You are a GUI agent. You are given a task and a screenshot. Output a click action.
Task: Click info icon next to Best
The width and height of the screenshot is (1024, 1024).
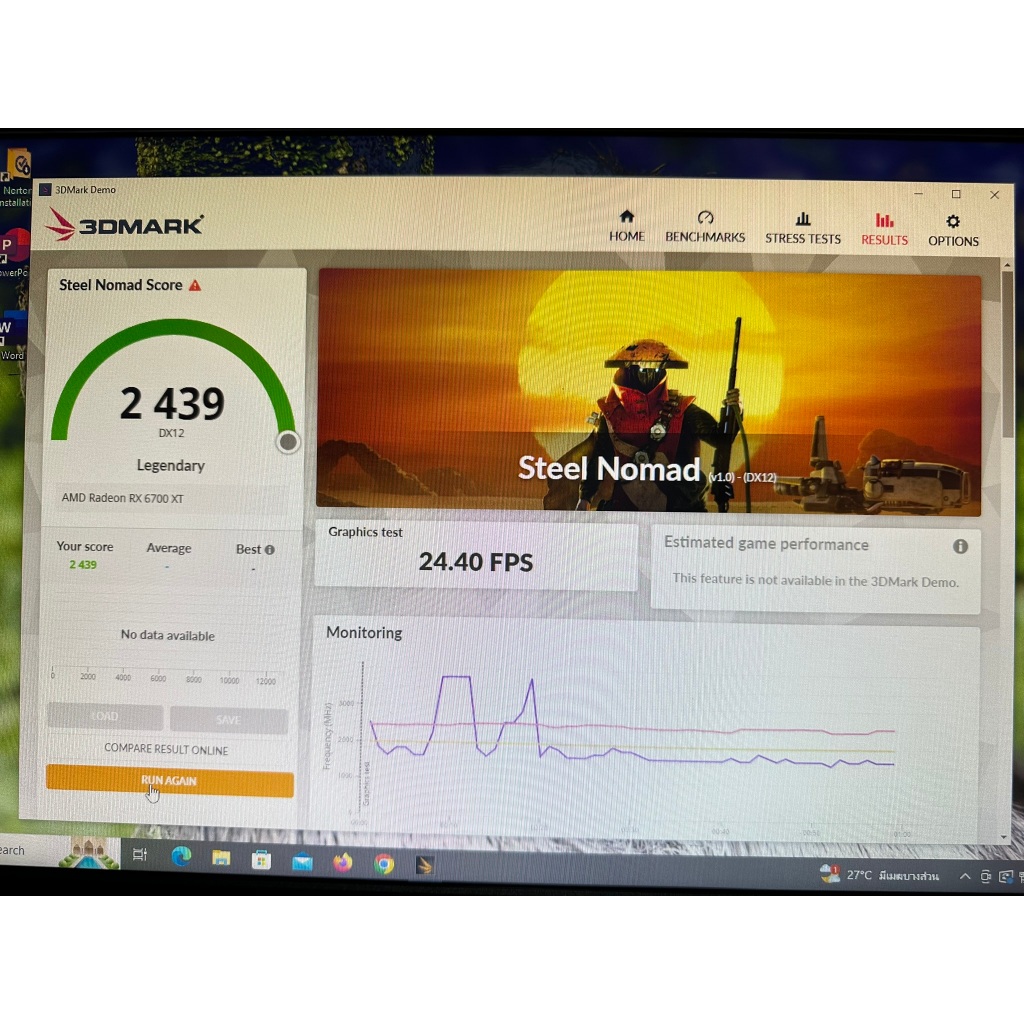coord(269,550)
